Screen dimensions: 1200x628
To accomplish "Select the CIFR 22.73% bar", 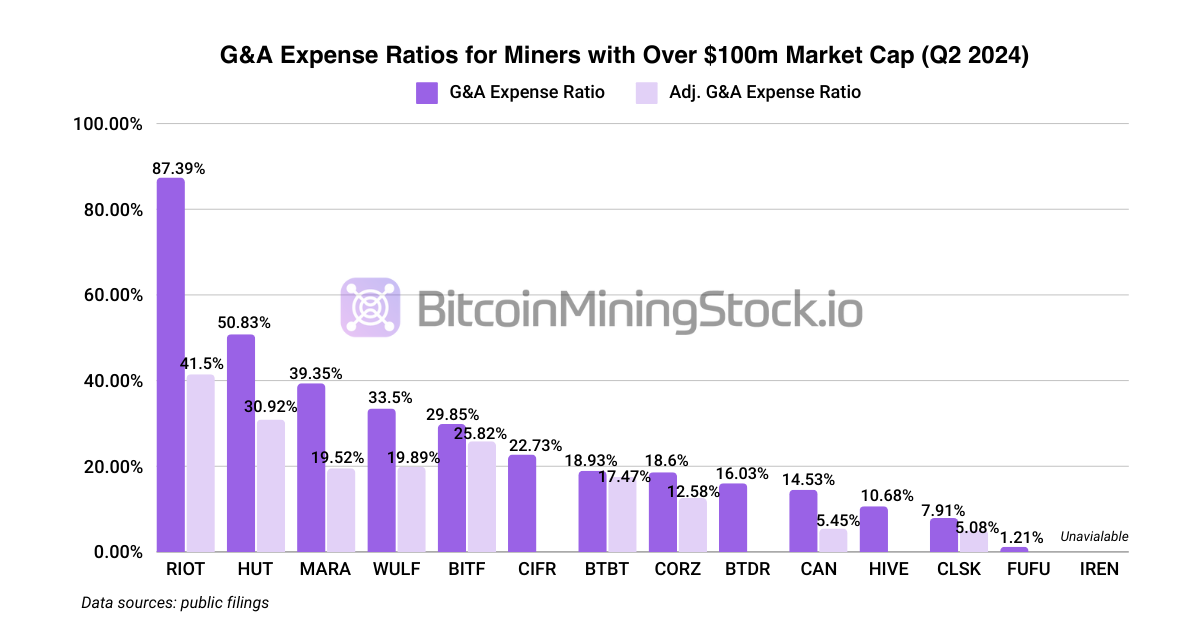I will pyautogui.click(x=522, y=504).
